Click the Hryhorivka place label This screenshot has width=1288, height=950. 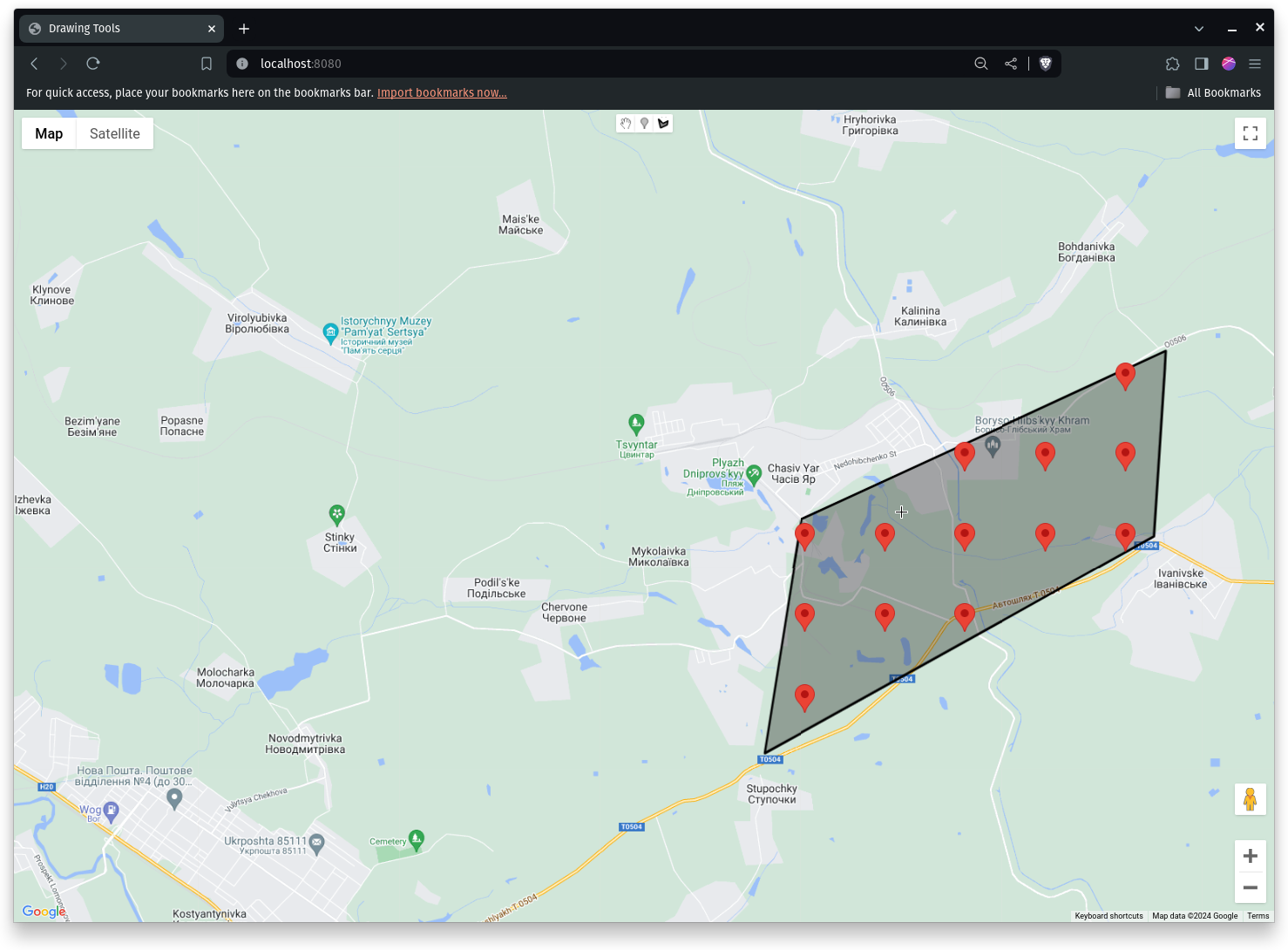870,126
